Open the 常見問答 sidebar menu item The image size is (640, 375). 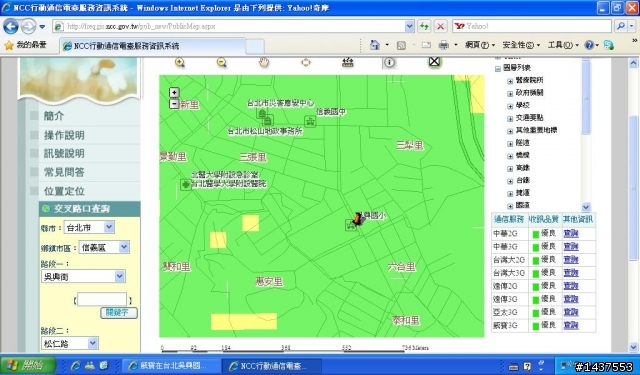click(x=64, y=172)
